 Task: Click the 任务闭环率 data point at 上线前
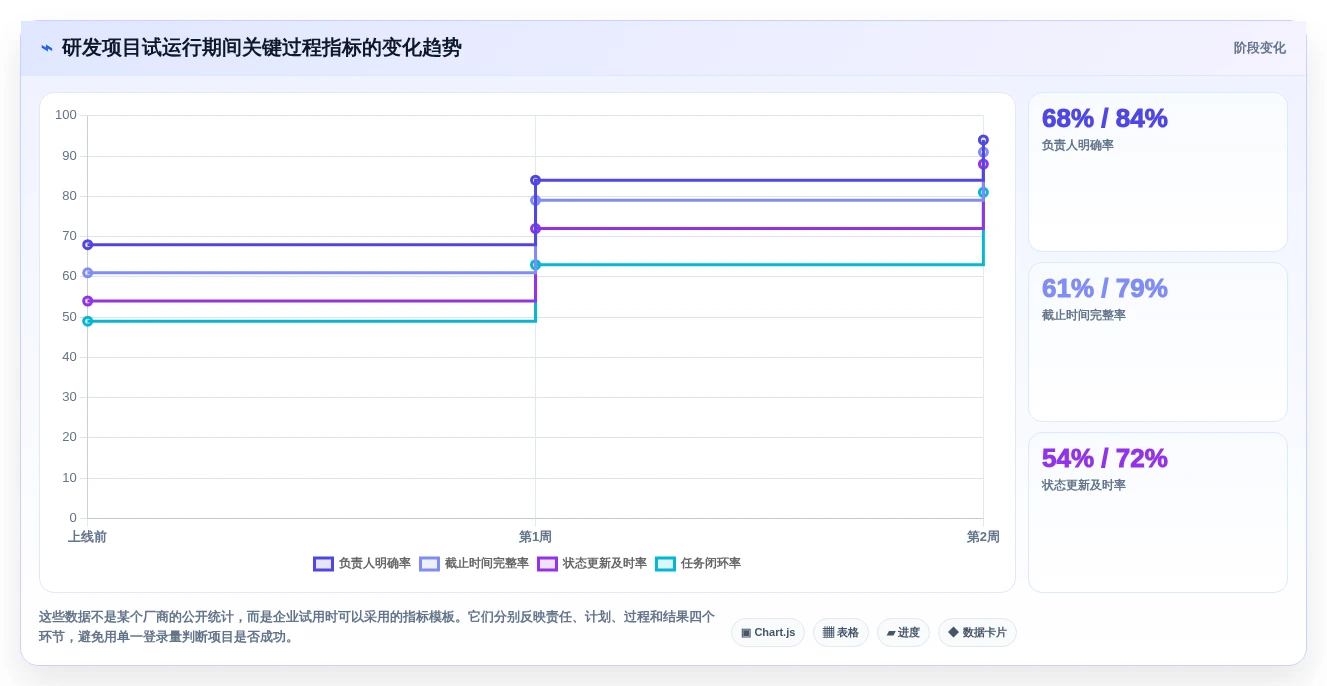(87, 321)
